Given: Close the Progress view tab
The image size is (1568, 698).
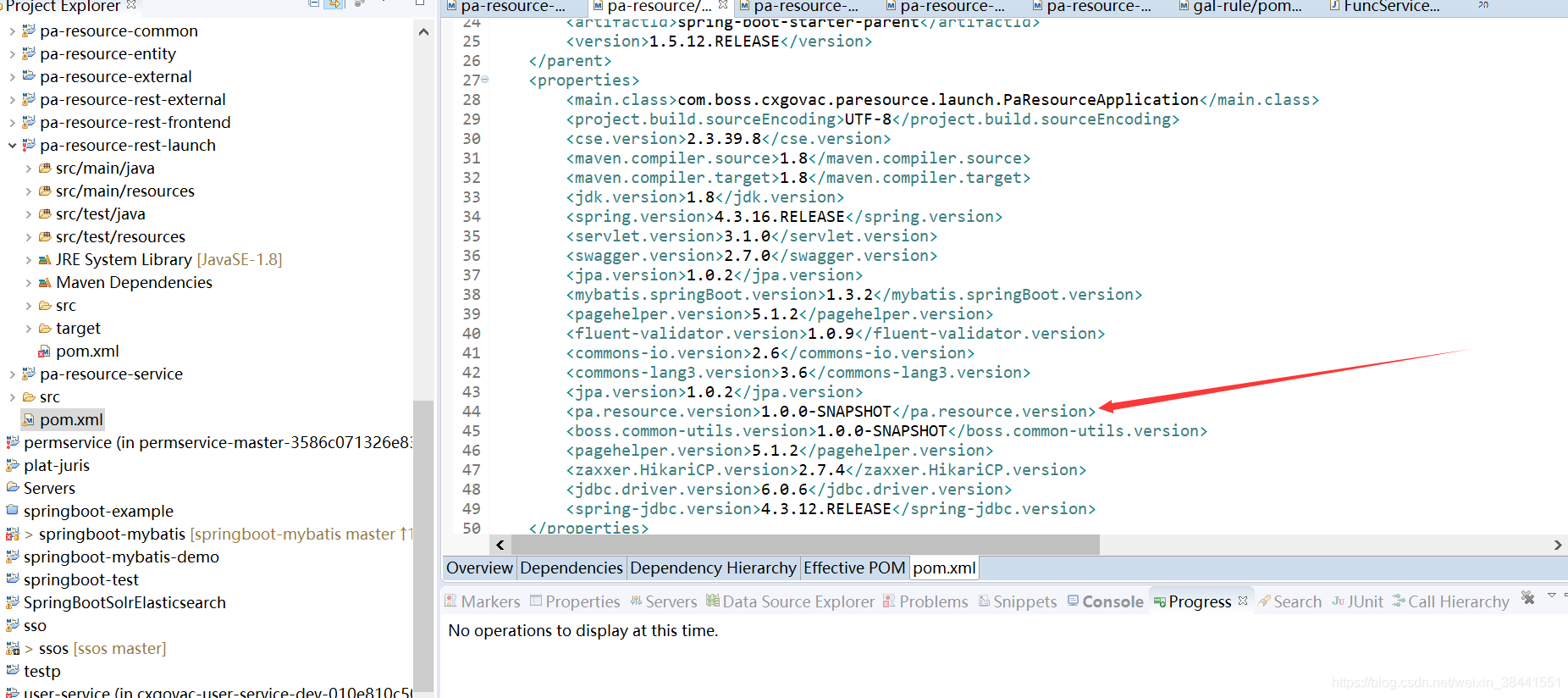Looking at the screenshot, I should click(1243, 601).
